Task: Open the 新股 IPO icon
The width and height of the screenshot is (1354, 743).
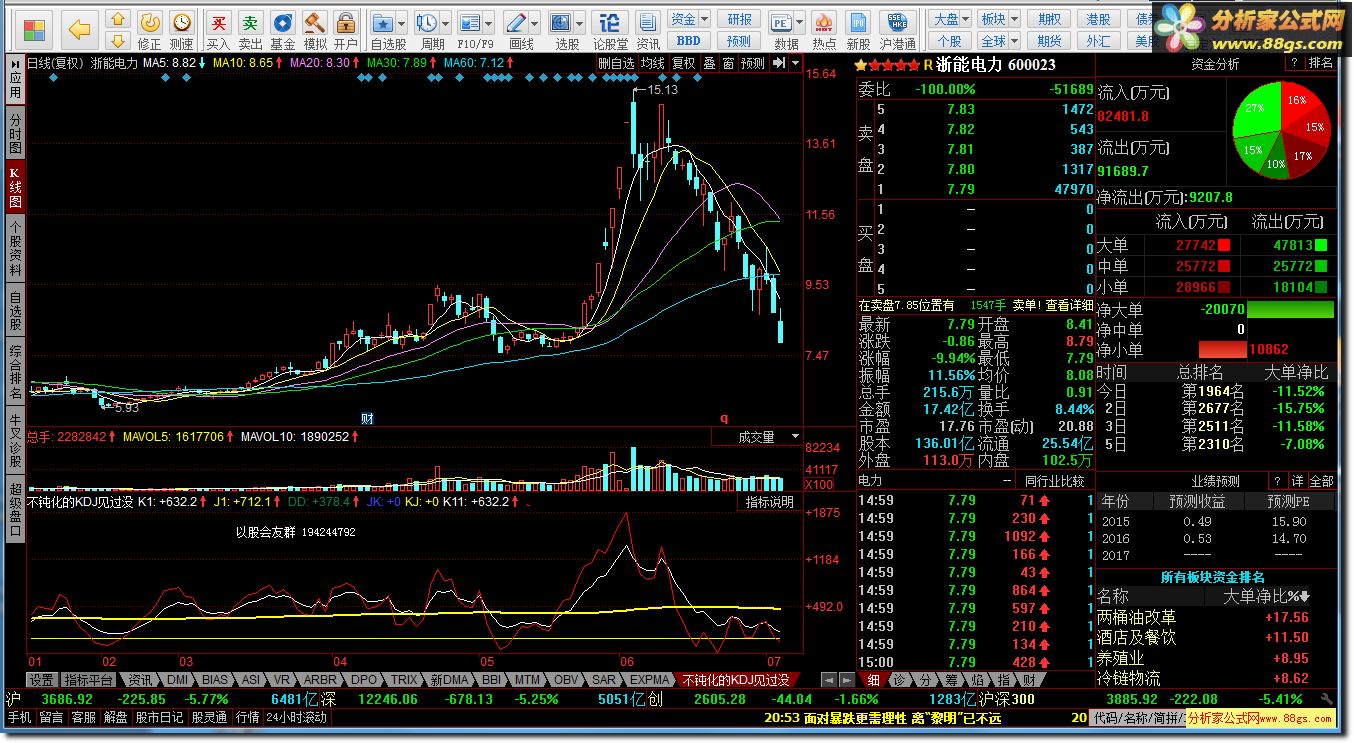Action: (858, 29)
